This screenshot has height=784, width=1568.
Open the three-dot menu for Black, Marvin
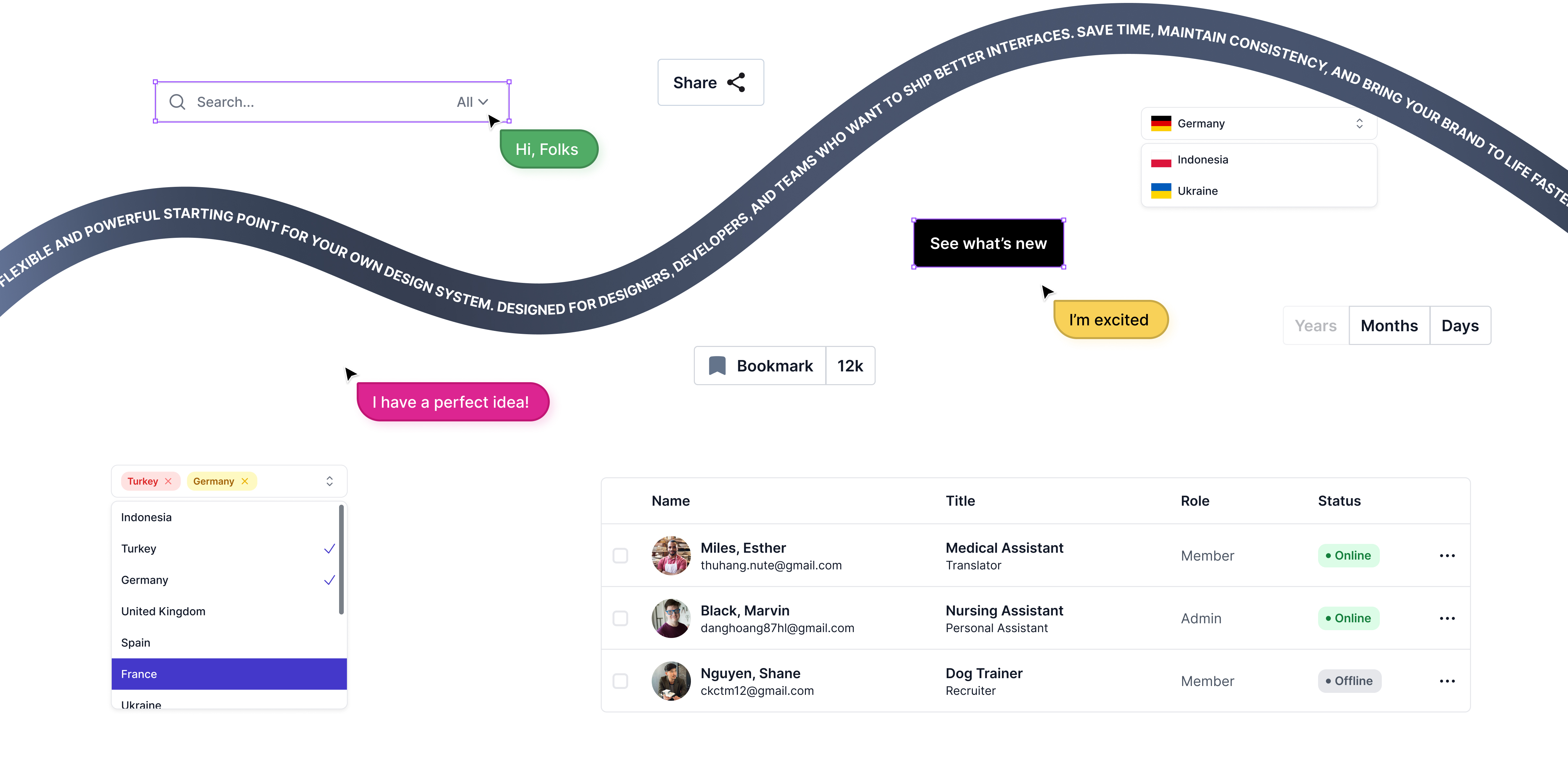click(x=1447, y=618)
